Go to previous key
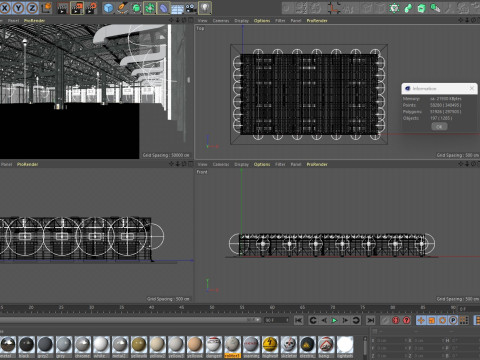Viewport: 480px width, 360px height. click(313, 320)
